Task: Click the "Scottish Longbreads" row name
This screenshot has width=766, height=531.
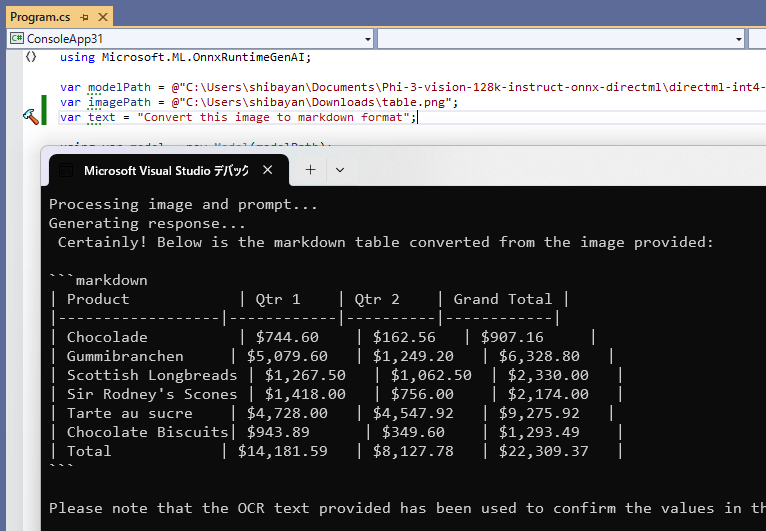Action: [x=152, y=375]
